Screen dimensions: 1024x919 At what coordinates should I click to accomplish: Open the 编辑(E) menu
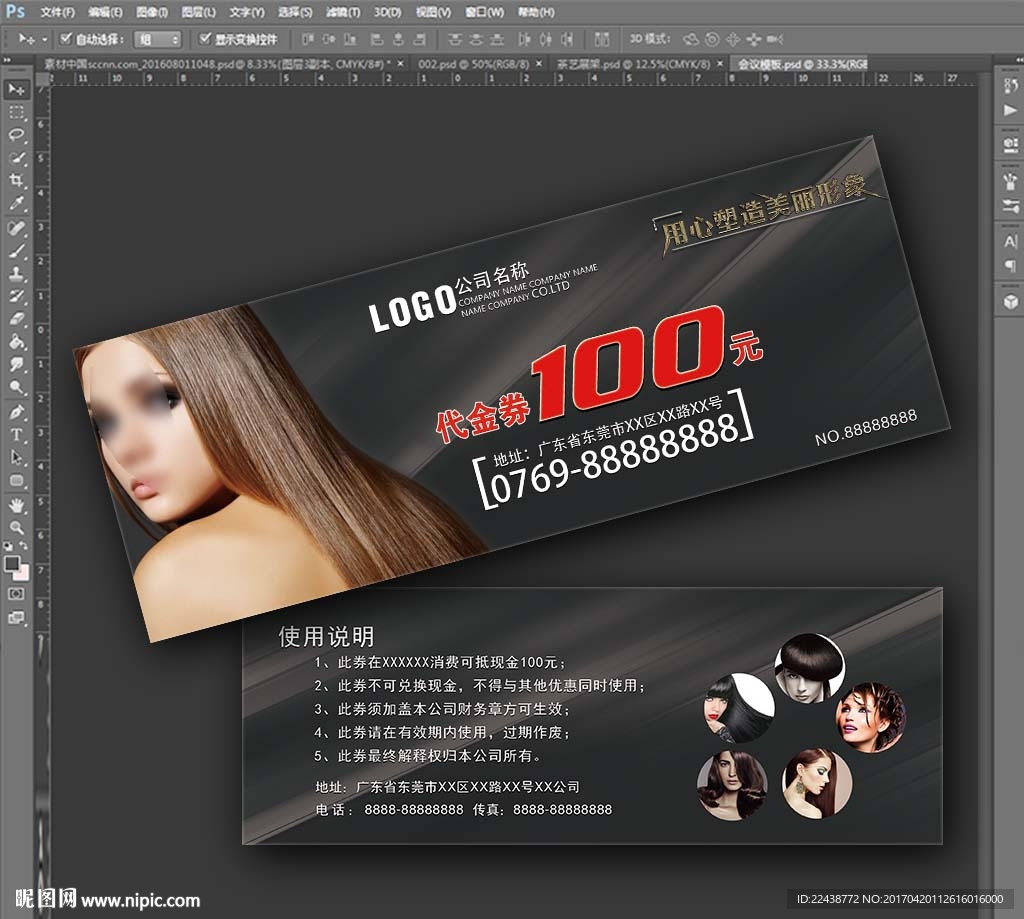tap(105, 12)
